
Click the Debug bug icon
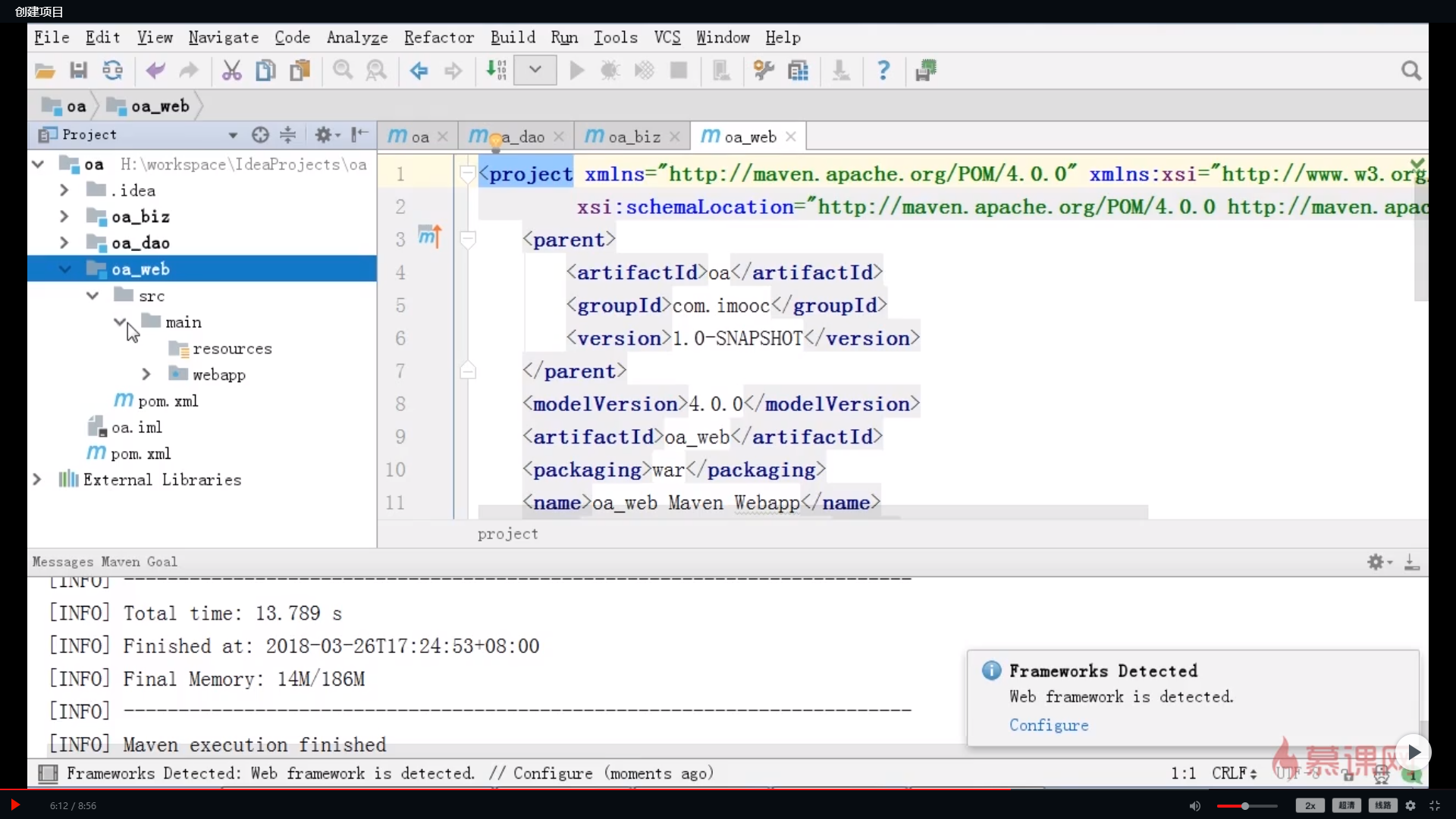pos(610,71)
